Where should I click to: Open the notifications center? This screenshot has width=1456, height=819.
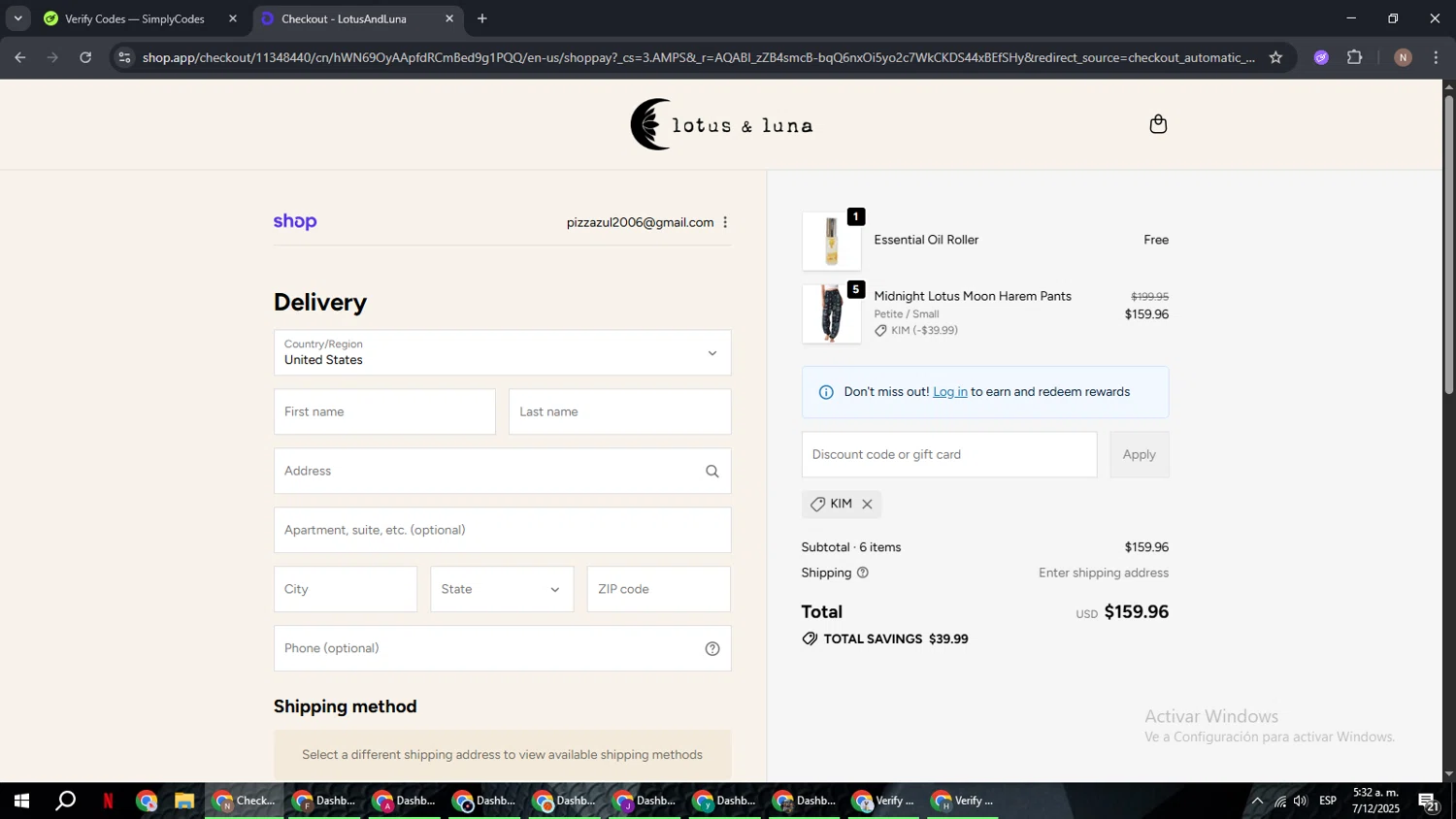pyautogui.click(x=1429, y=802)
